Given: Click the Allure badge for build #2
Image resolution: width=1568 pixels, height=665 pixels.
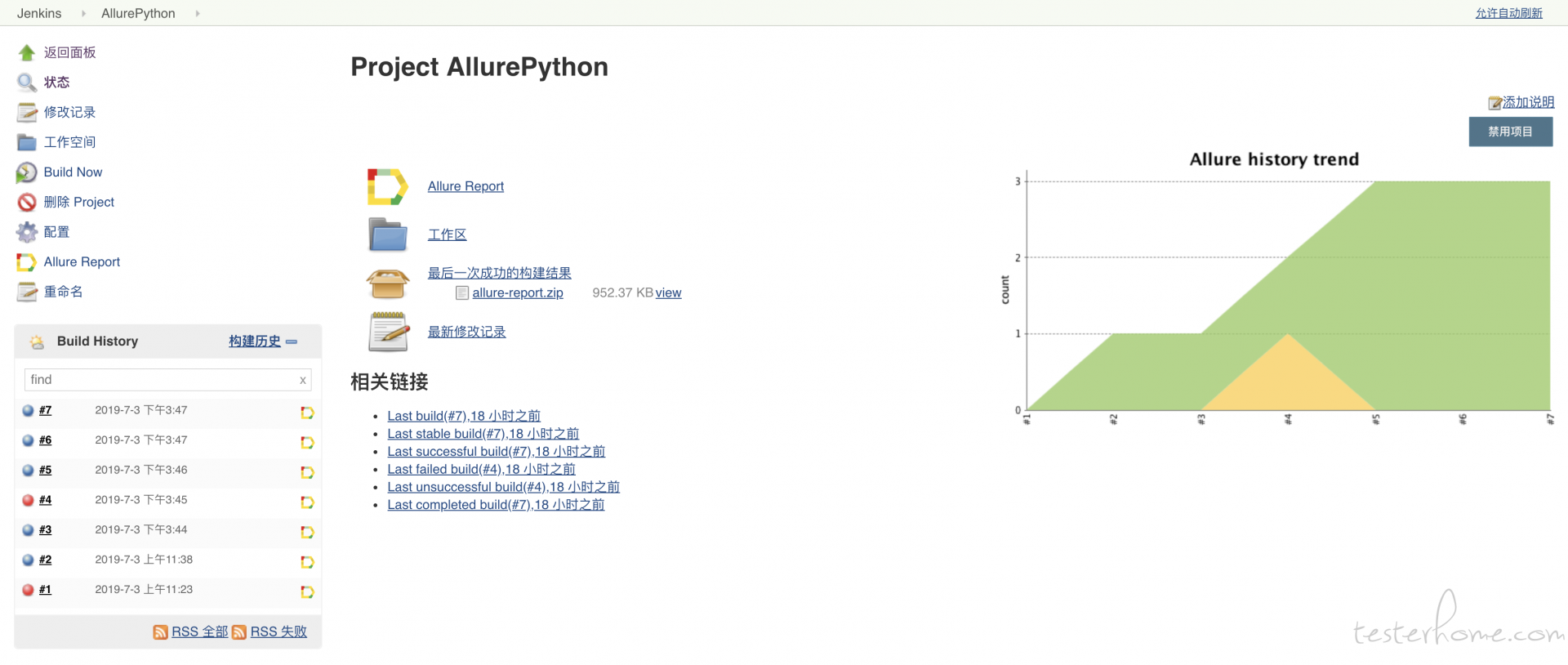Looking at the screenshot, I should [307, 562].
